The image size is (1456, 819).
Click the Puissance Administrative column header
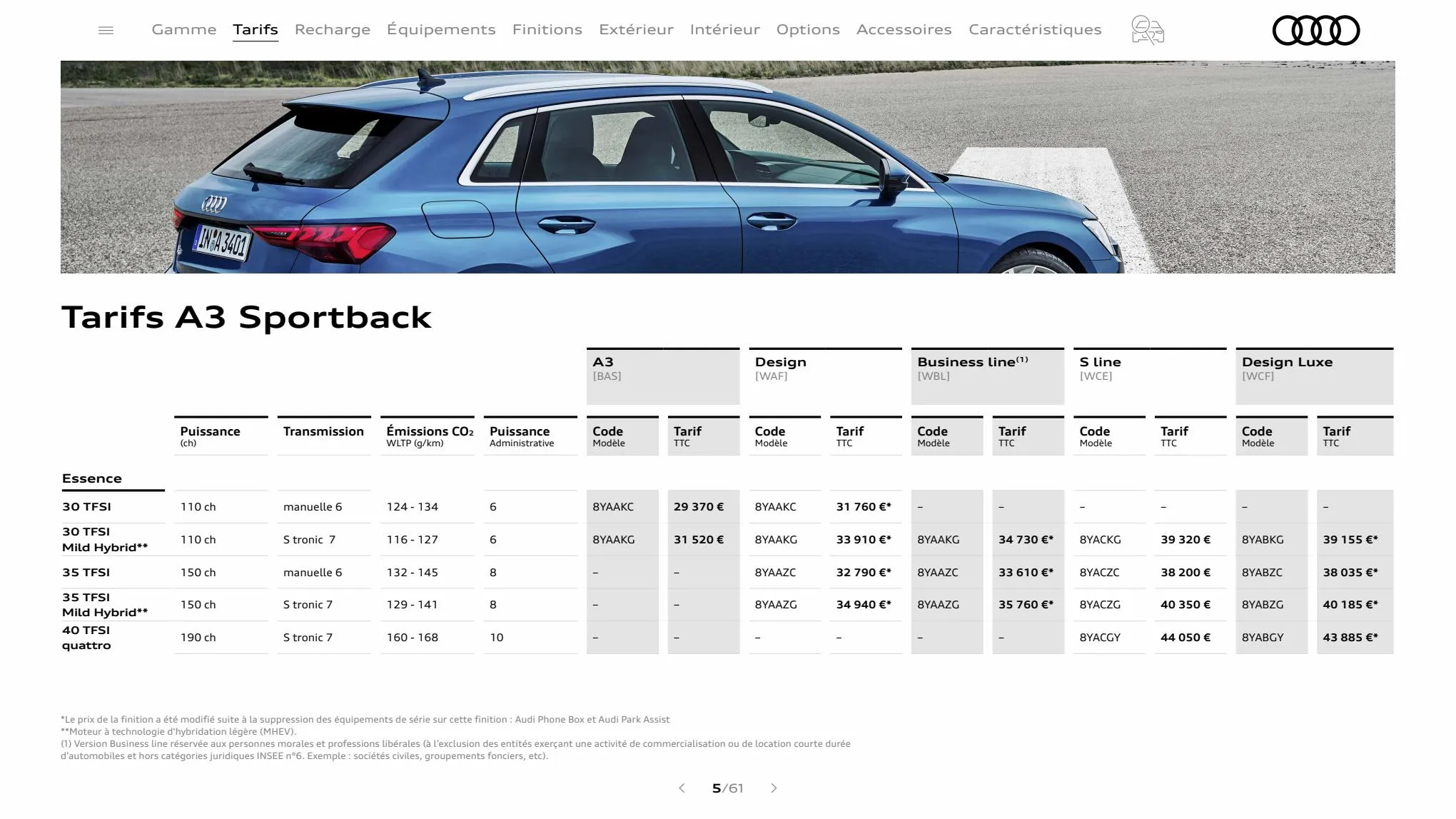pyautogui.click(x=530, y=436)
